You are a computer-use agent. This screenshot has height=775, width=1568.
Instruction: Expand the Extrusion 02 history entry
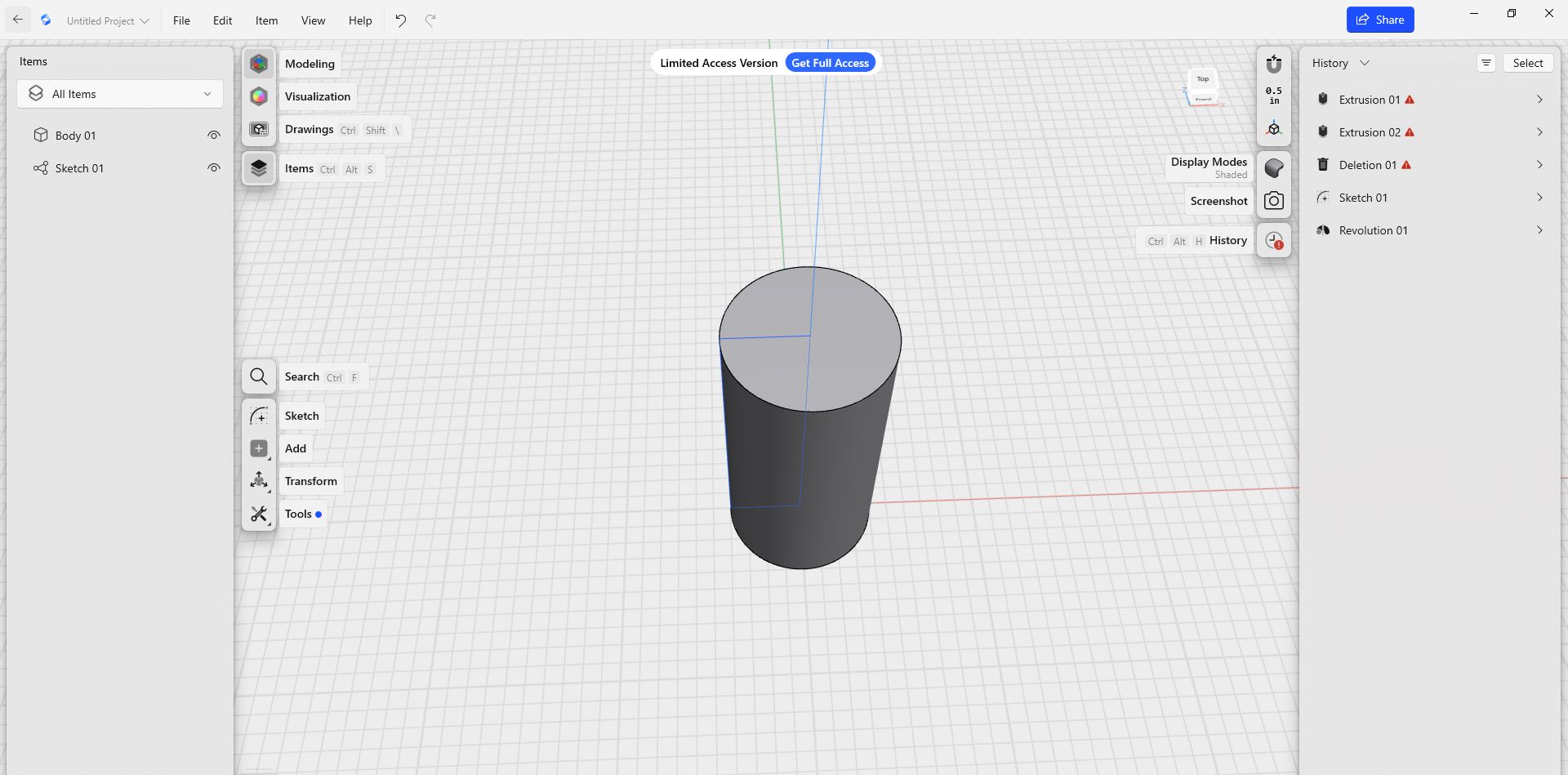coord(1539,132)
